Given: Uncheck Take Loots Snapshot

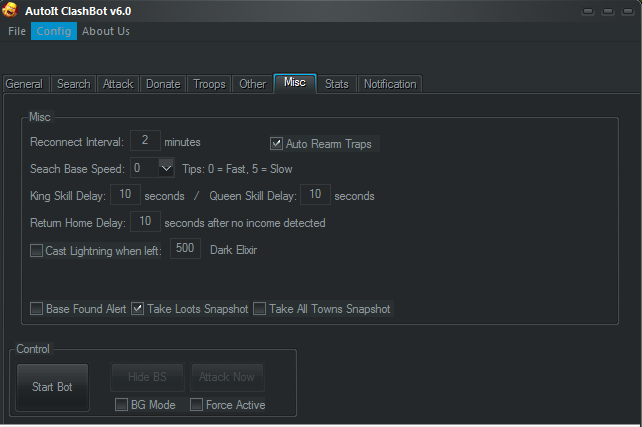Looking at the screenshot, I should point(138,308).
